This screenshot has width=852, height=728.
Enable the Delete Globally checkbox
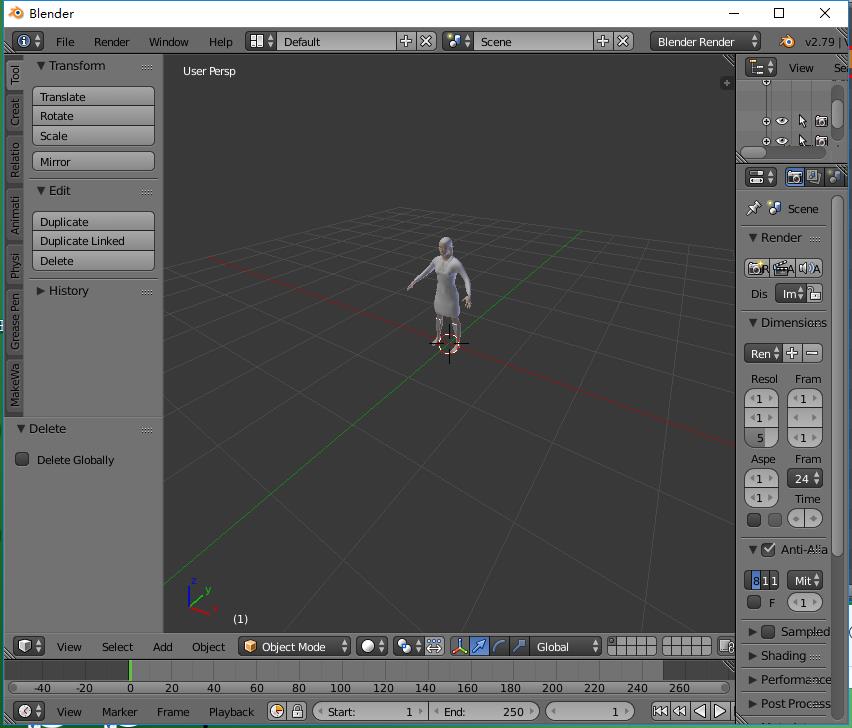tap(22, 460)
